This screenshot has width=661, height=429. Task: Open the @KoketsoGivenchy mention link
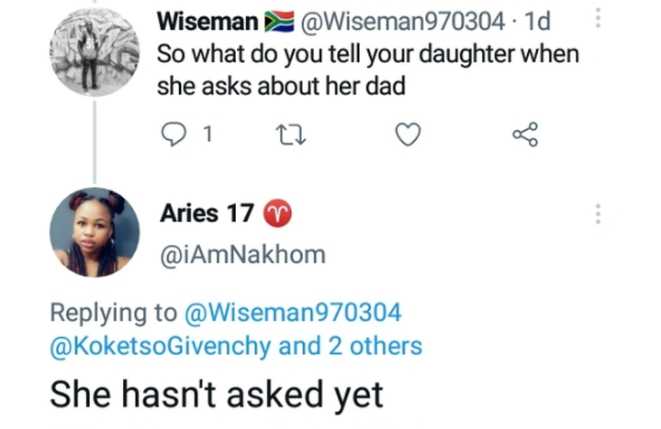162,346
